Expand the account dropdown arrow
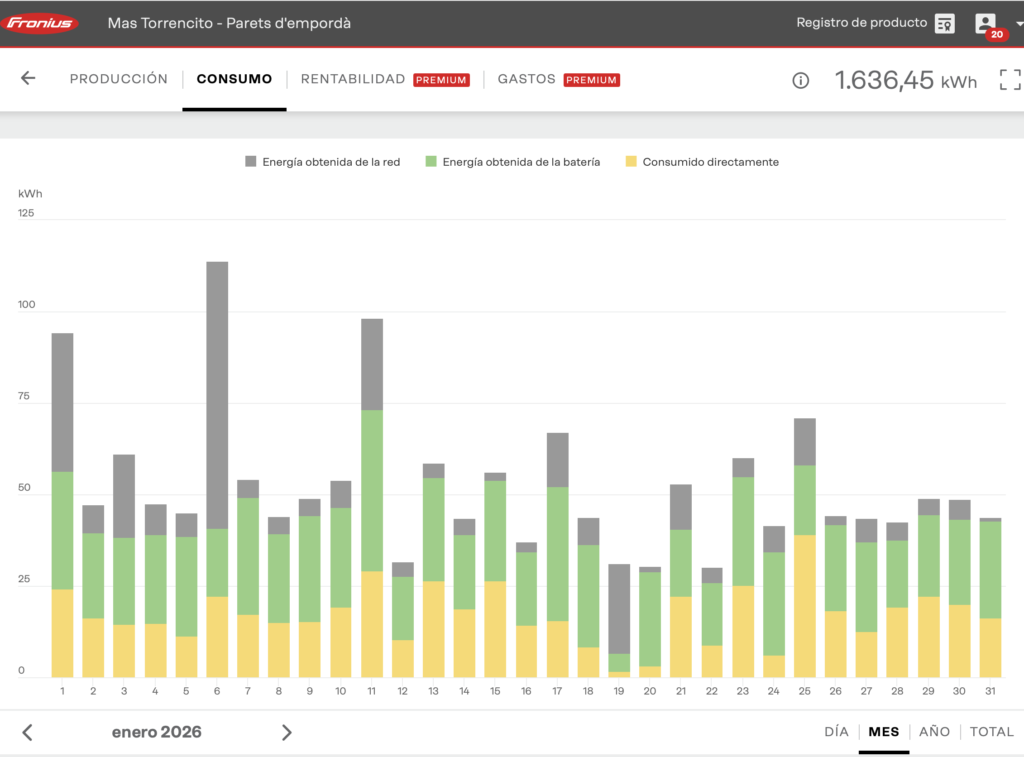1024x757 pixels. [1018, 23]
